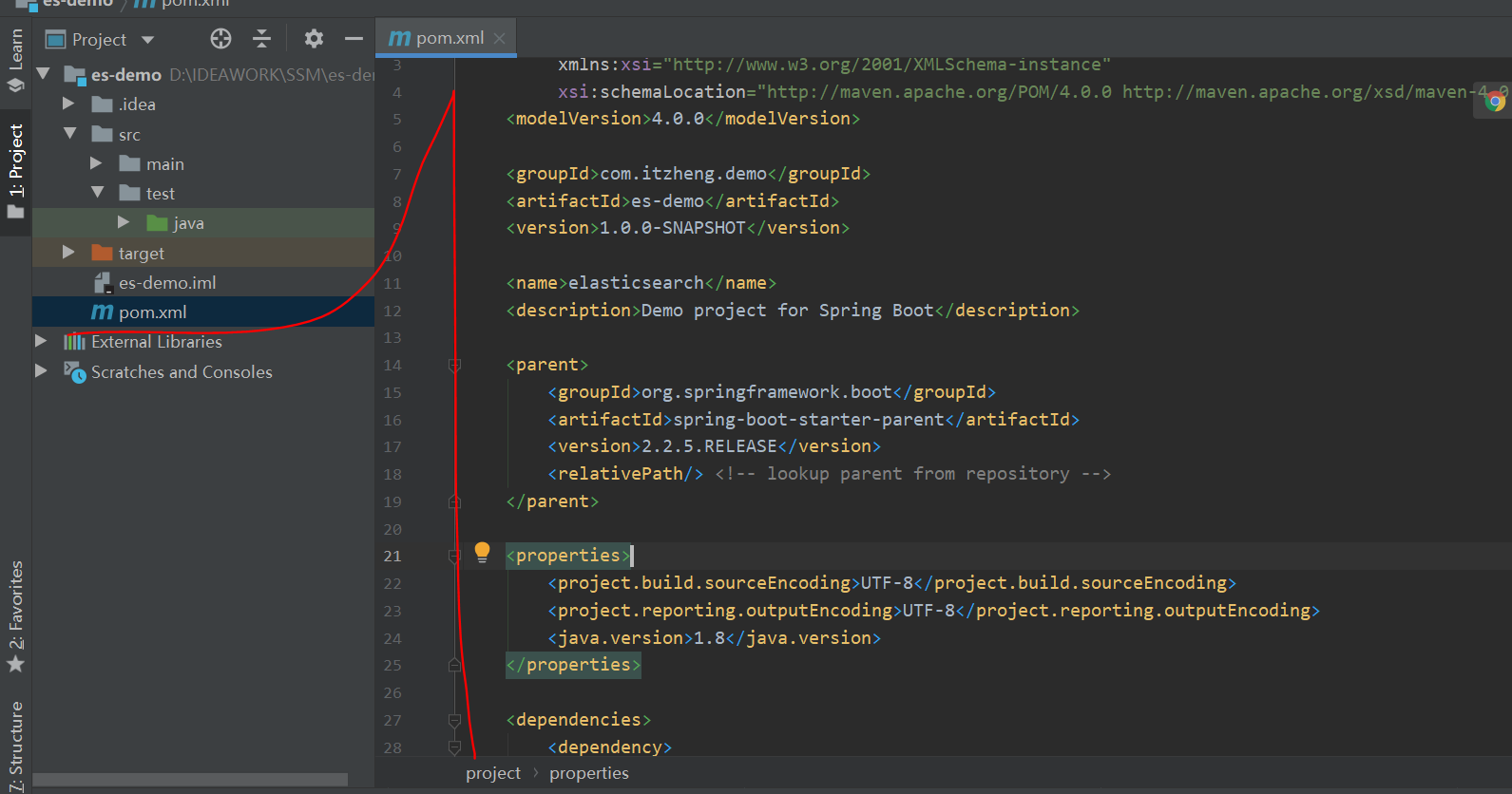Viewport: 1512px width, 794px height.
Task: Open in Chrome browser icon in editor
Action: [x=1496, y=102]
